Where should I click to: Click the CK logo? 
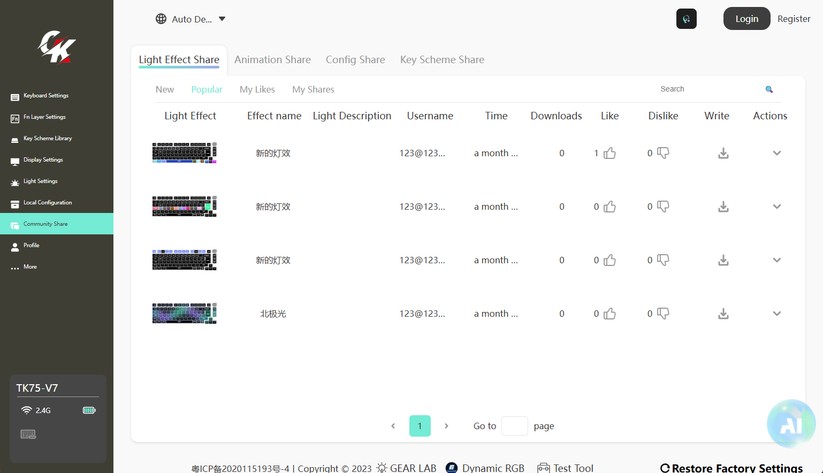click(57, 47)
